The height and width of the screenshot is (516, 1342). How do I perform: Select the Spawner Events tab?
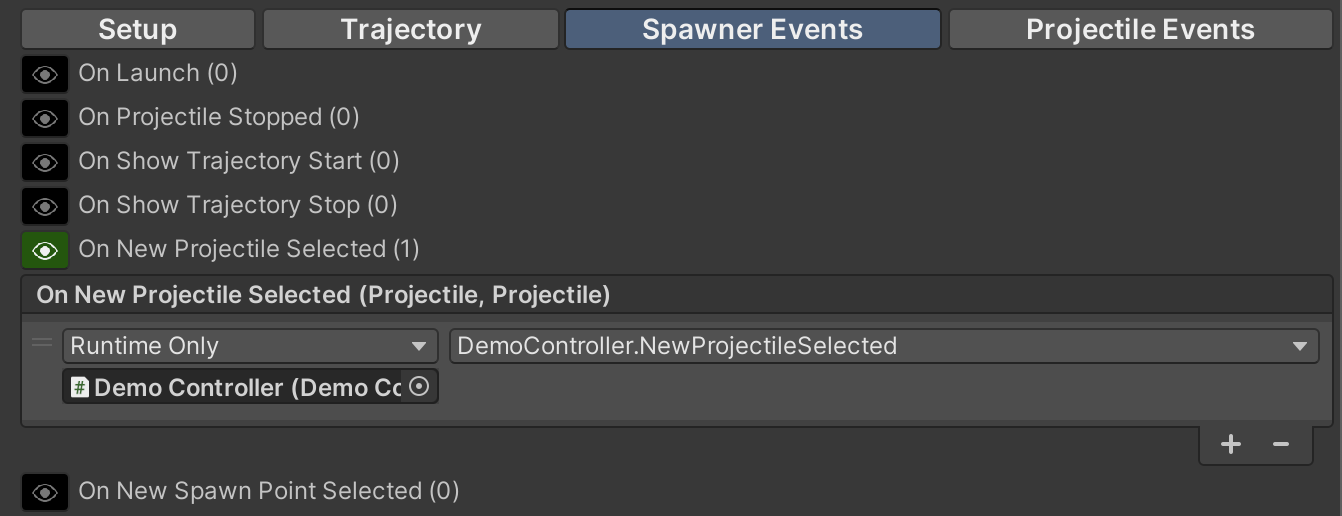[752, 29]
